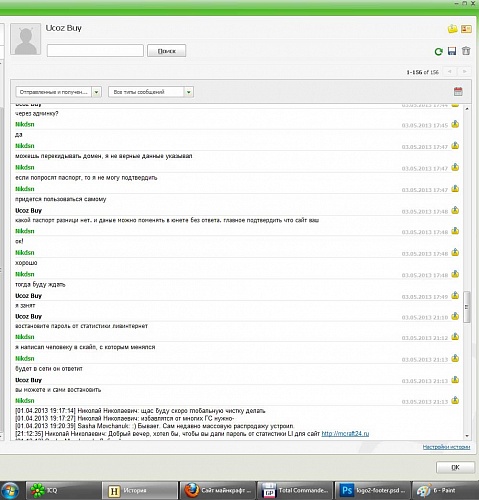Open the 'Все типы сообщений' dropdown
The width and height of the screenshot is (479, 500).
point(151,92)
